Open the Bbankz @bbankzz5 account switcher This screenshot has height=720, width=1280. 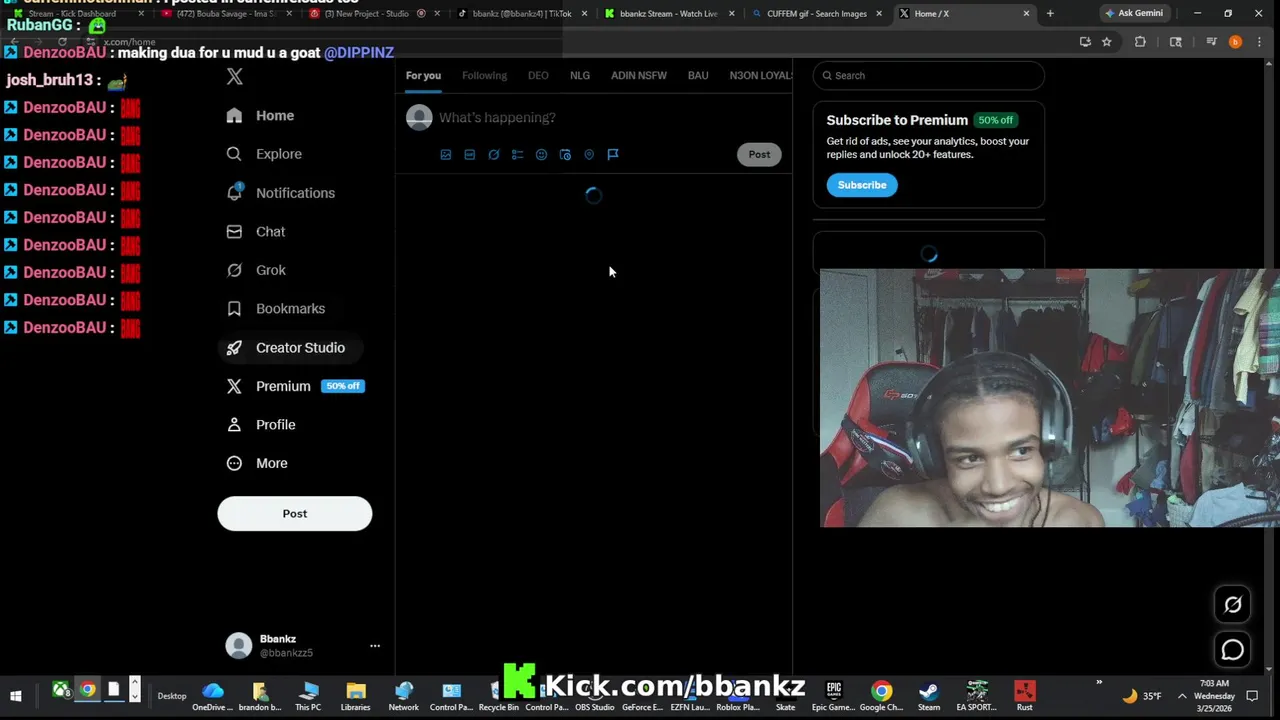pos(303,646)
